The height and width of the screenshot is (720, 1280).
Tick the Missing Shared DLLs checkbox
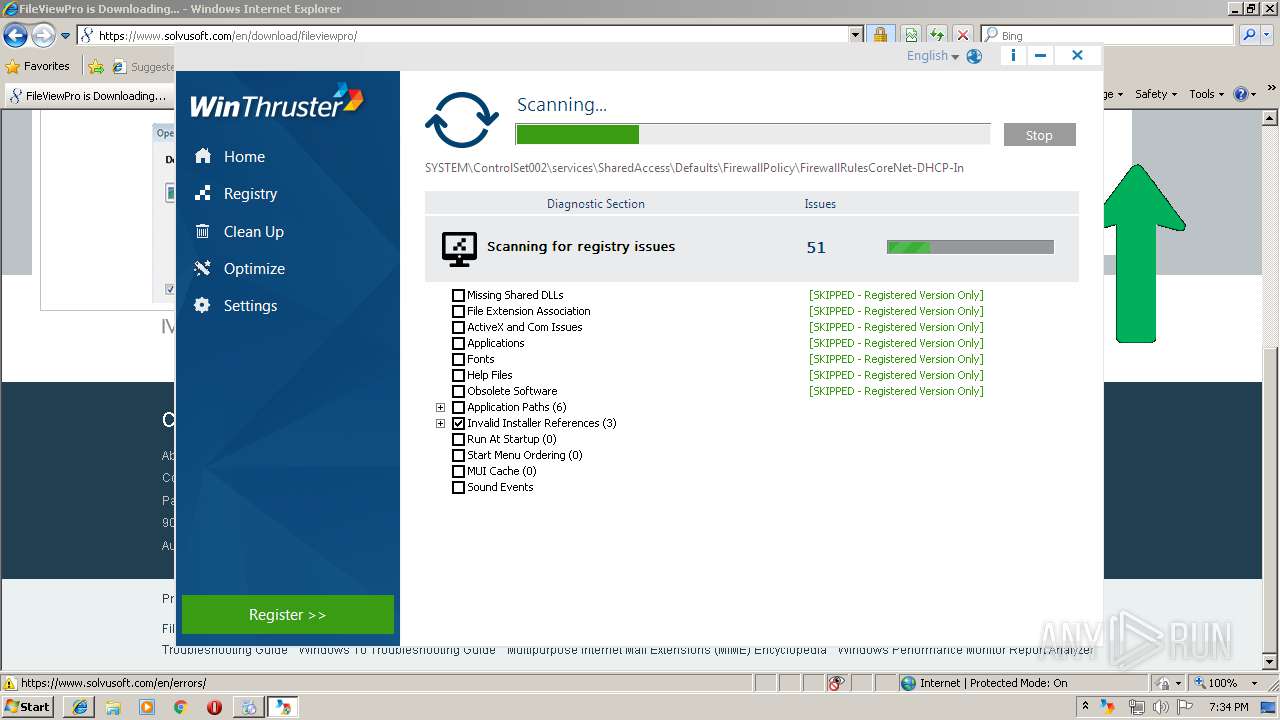pyautogui.click(x=458, y=296)
